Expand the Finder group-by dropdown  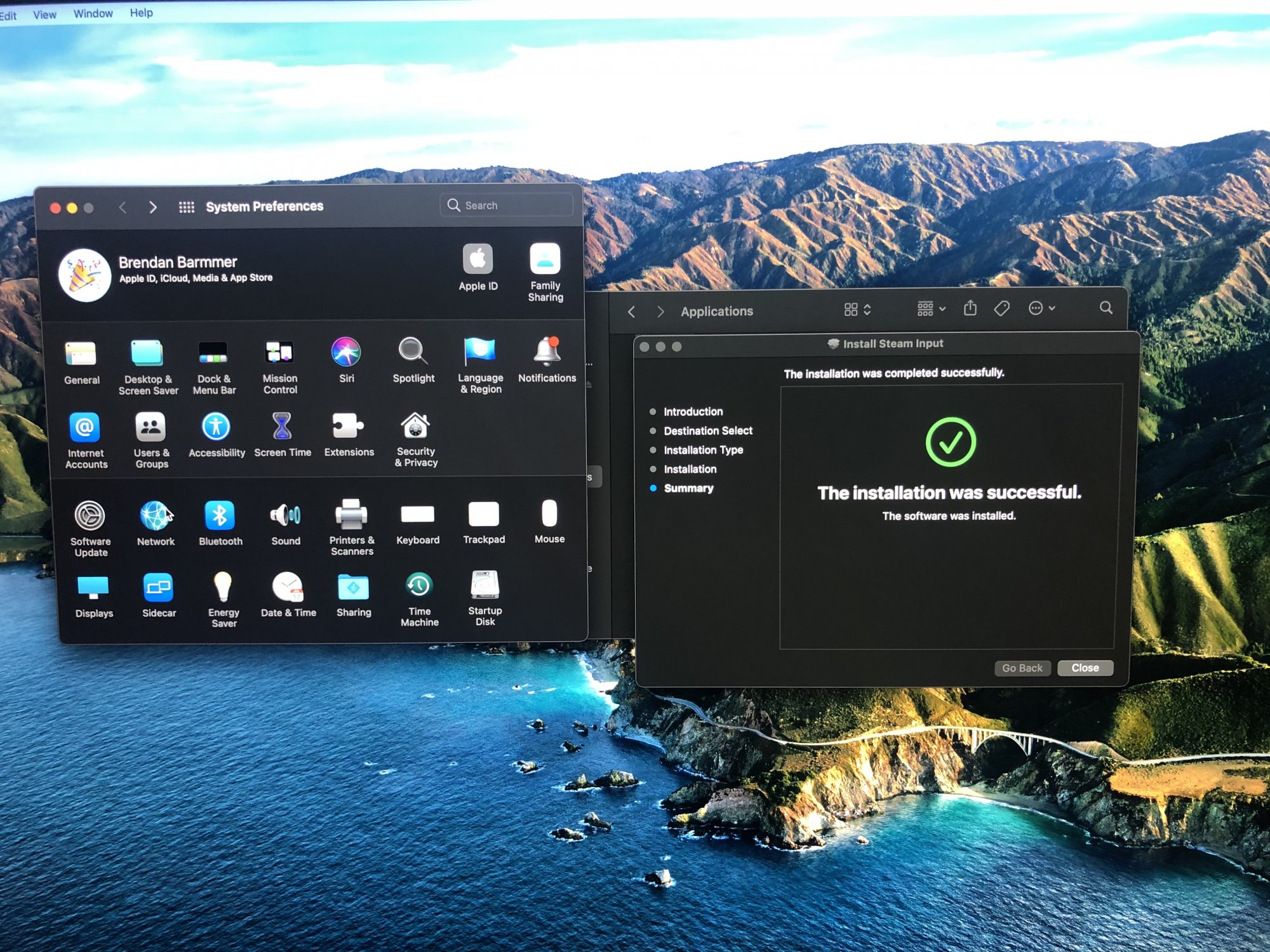pyautogui.click(x=931, y=309)
